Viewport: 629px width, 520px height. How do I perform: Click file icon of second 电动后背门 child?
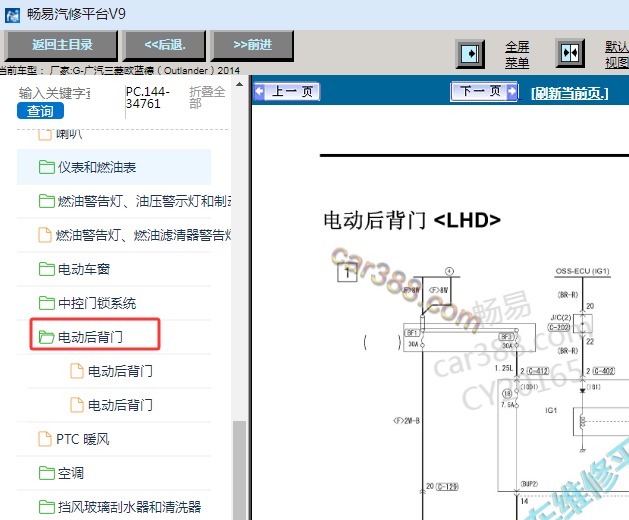77,405
